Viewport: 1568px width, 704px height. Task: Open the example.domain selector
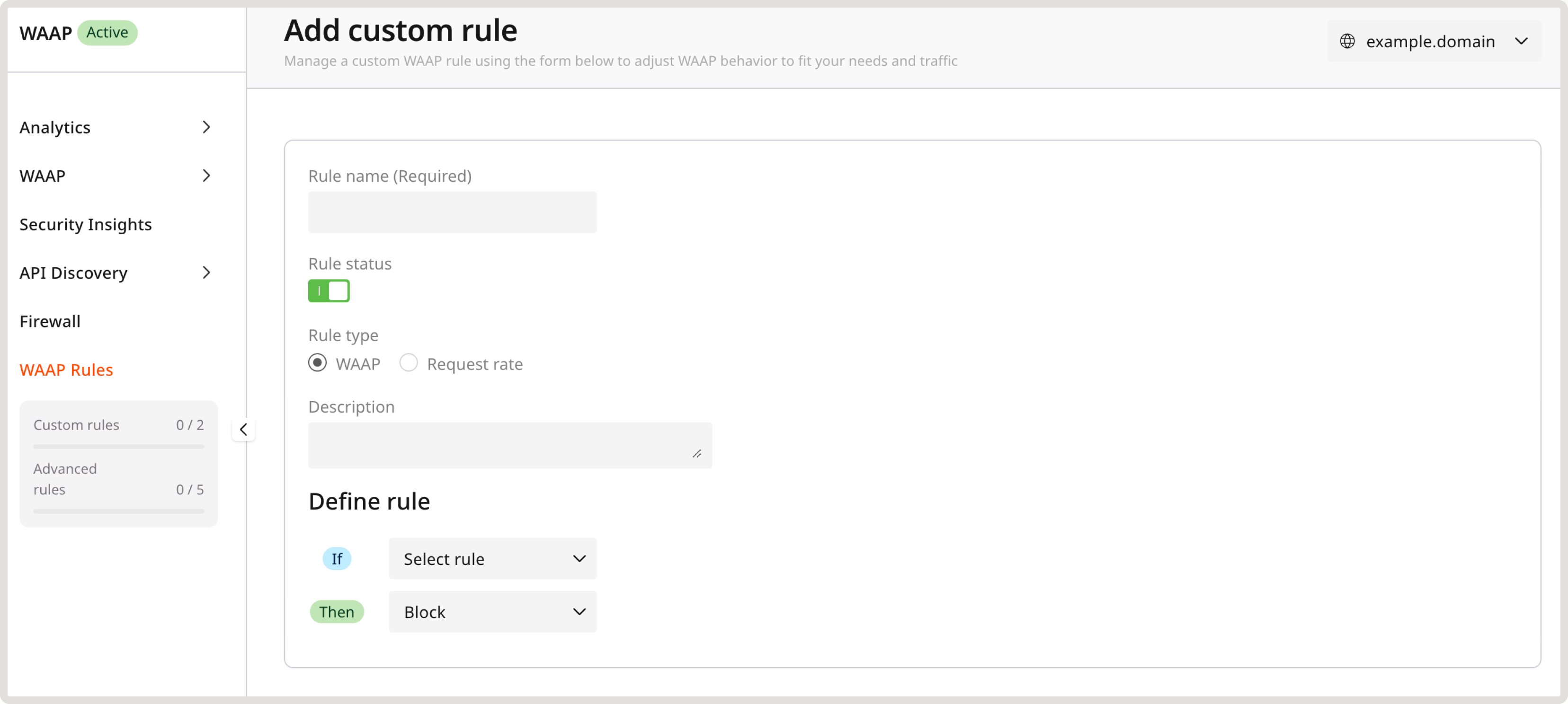[x=1434, y=41]
